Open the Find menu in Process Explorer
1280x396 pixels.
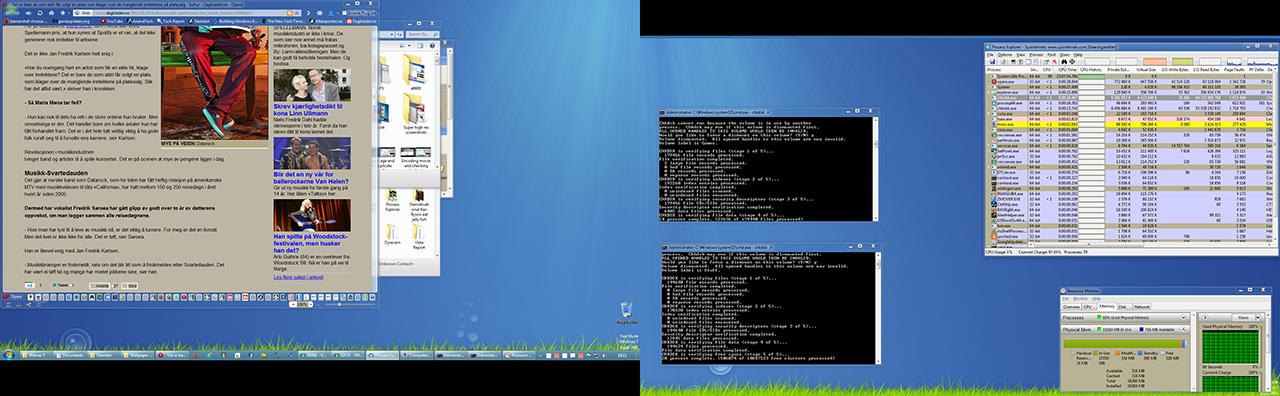point(1051,55)
